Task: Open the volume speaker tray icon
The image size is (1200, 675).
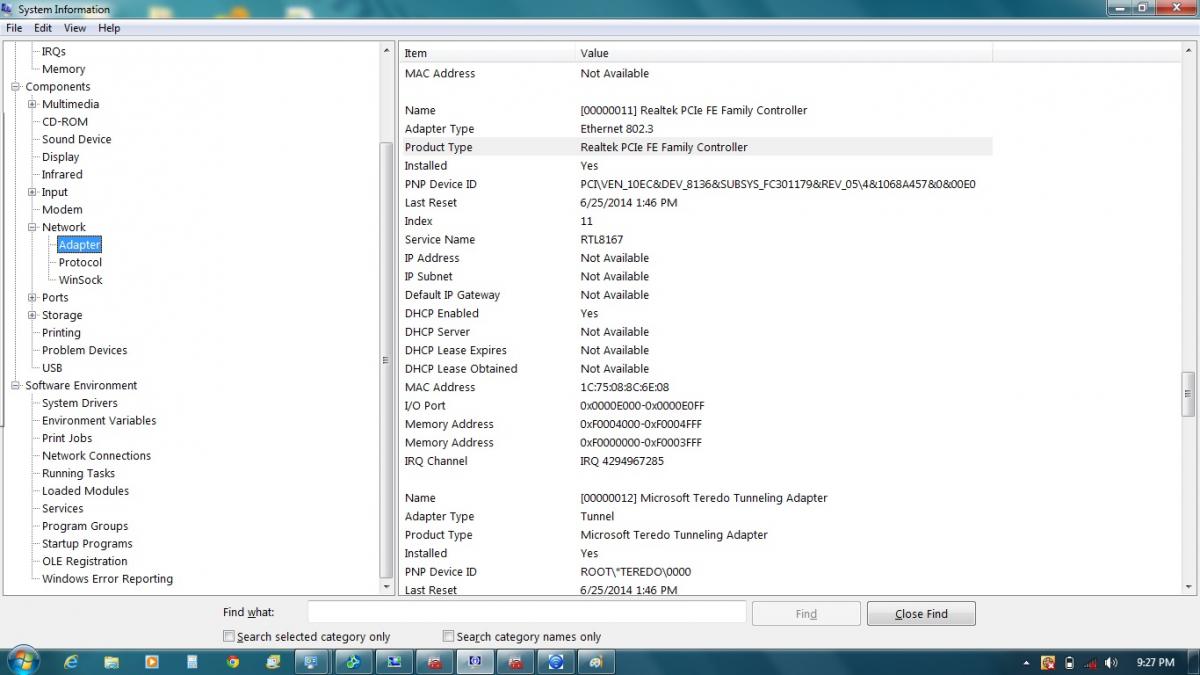Action: (1111, 663)
